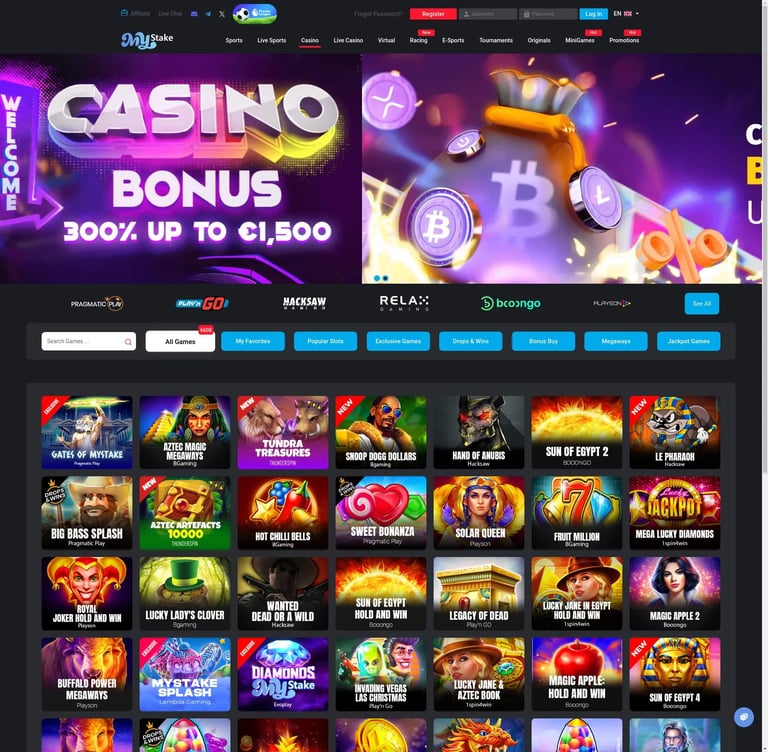Viewport: 768px width, 752px height.
Task: Open the Telegram icon link
Action: point(208,14)
